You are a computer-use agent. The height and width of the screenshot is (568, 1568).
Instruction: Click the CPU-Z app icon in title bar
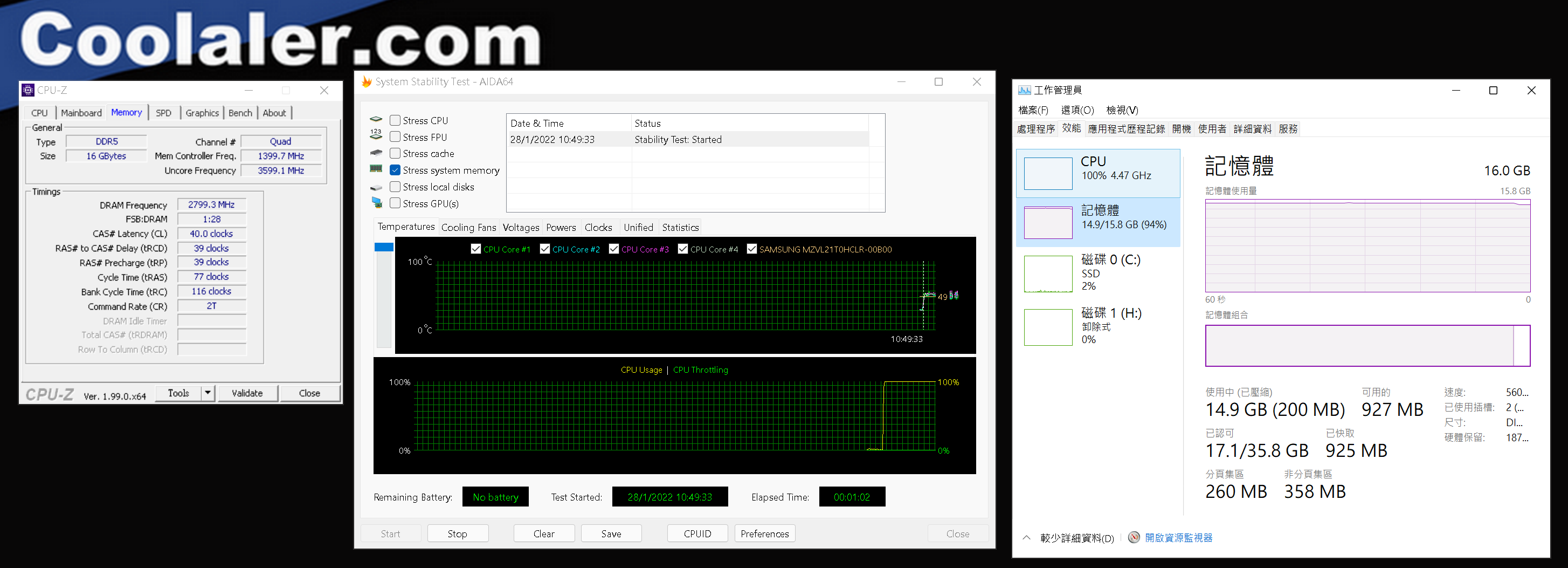[x=28, y=90]
